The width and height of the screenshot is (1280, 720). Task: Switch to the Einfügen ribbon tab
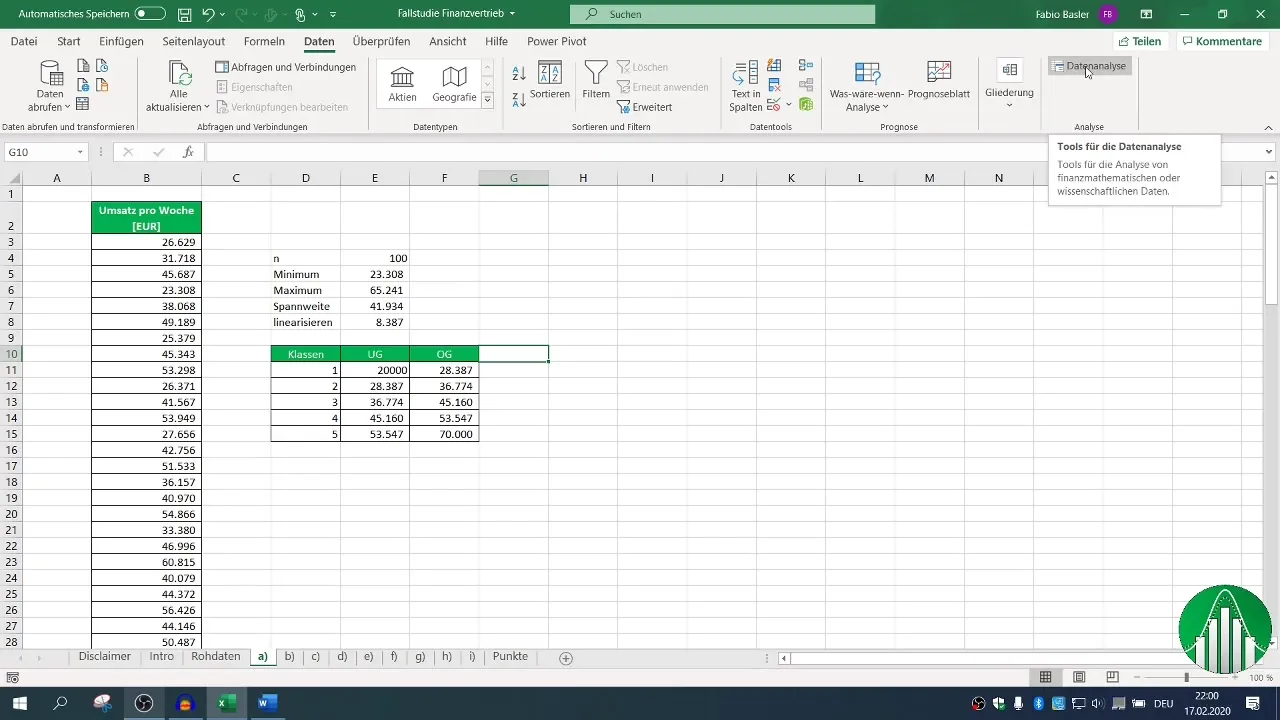121,42
